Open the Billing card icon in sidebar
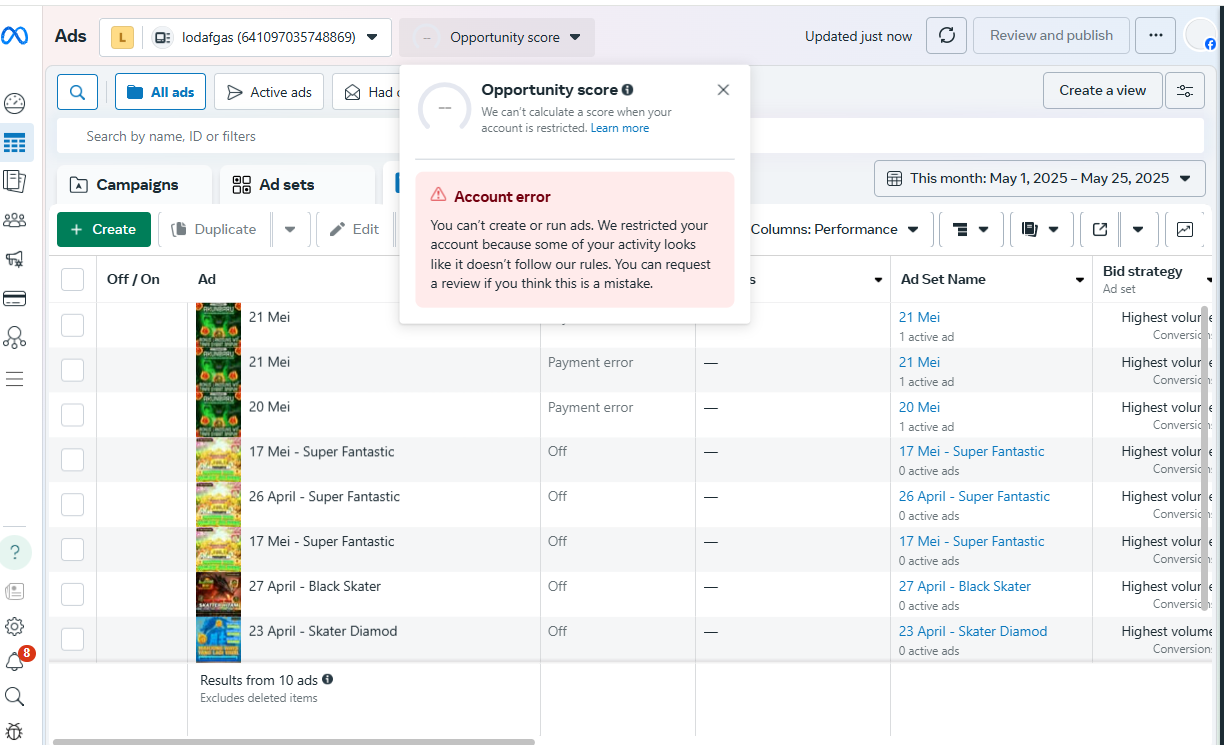The image size is (1224, 745). tap(15, 298)
